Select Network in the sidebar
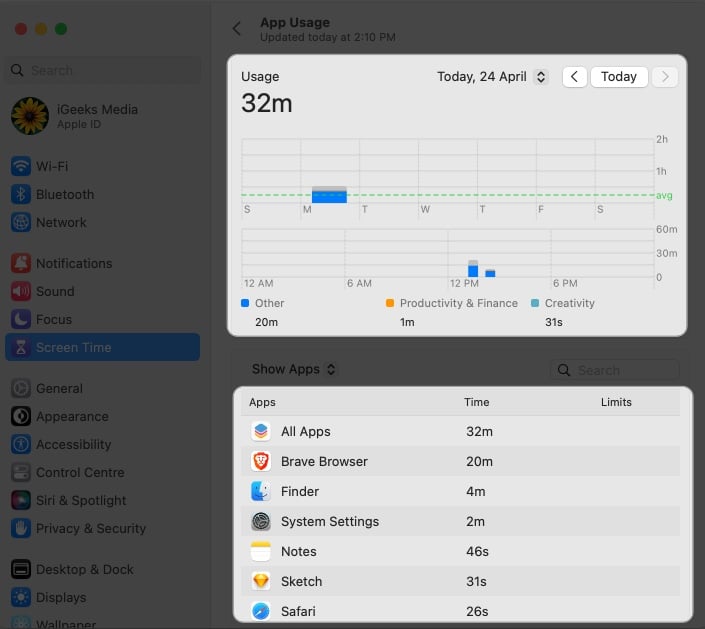 (x=103, y=222)
